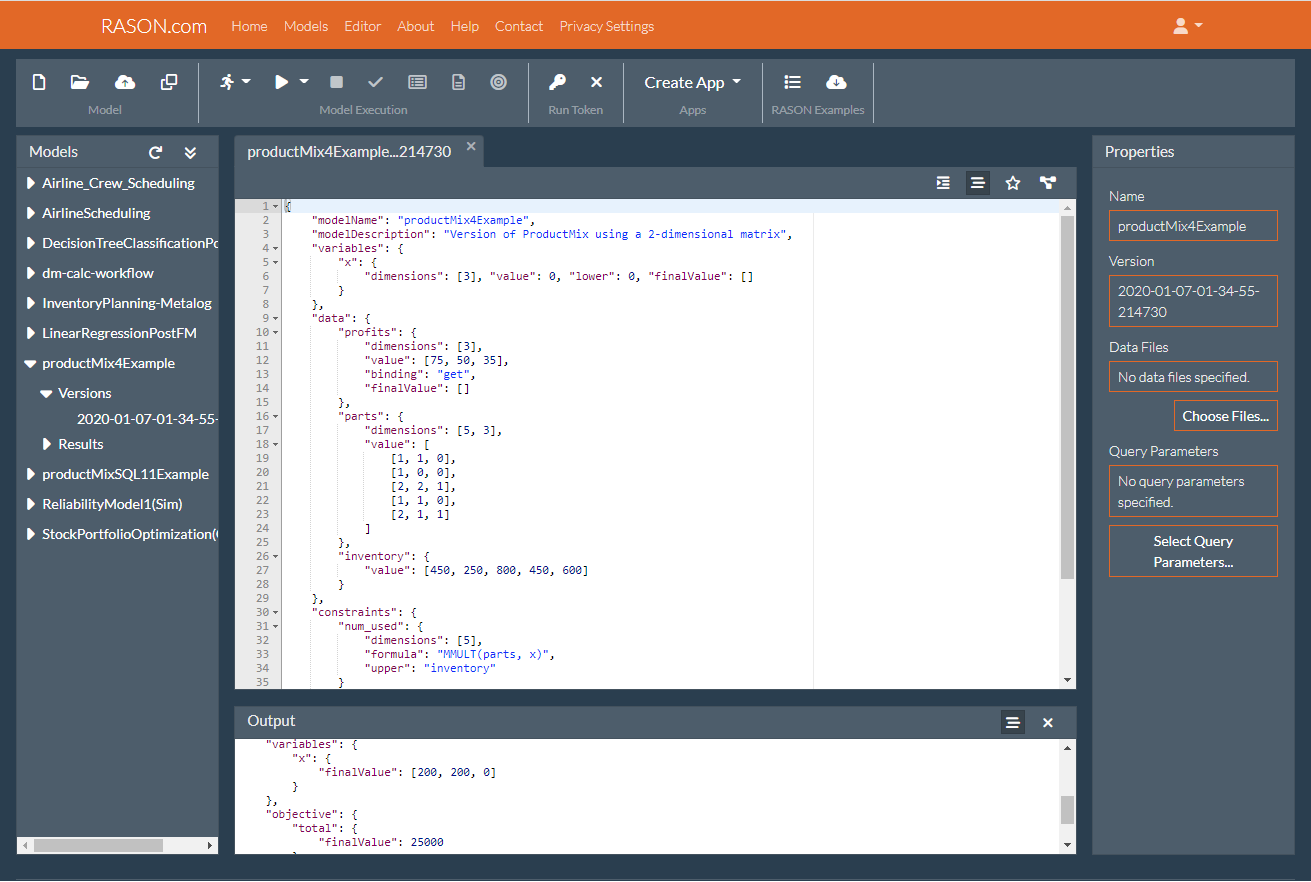The height and width of the screenshot is (882, 1311).
Task: Open the Create App dropdown
Action: pyautogui.click(x=692, y=83)
